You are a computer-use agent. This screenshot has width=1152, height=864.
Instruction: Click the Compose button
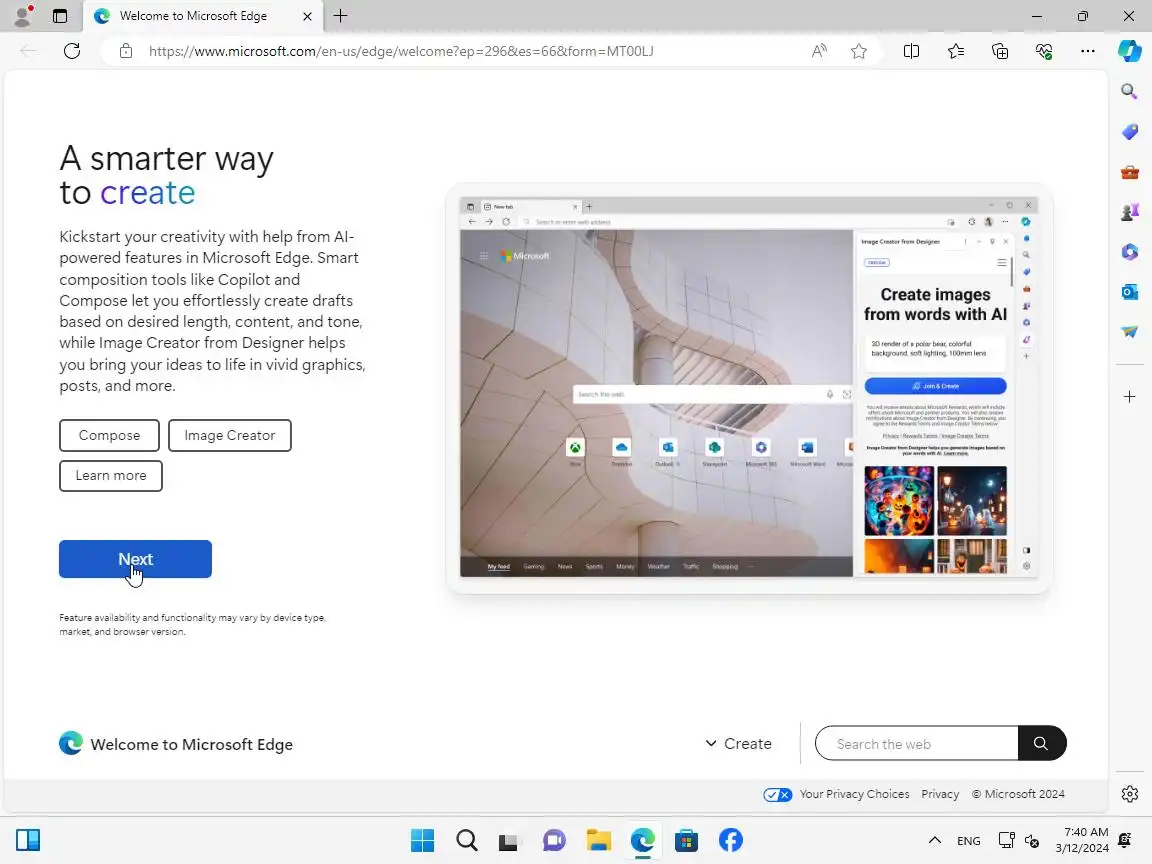tap(109, 436)
